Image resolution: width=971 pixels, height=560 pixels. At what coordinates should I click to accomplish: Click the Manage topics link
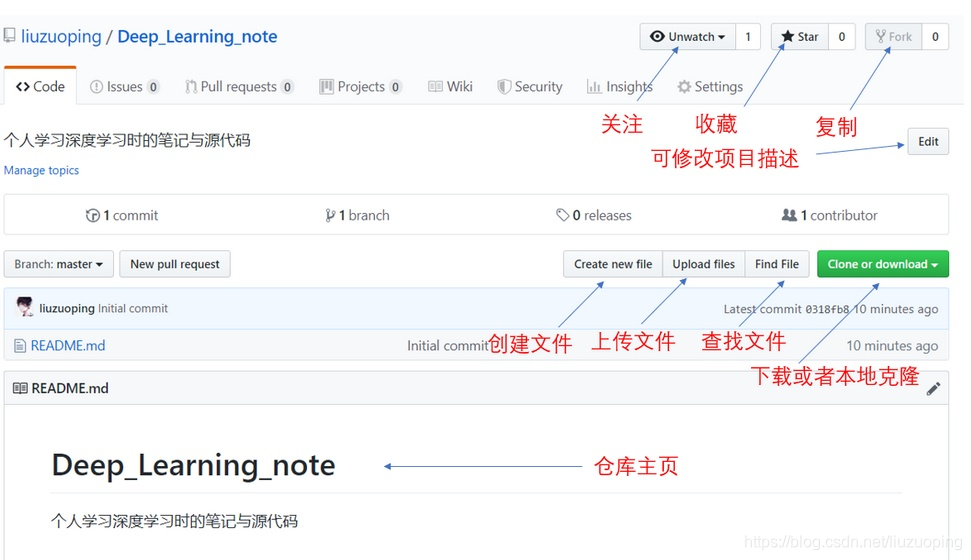(41, 170)
